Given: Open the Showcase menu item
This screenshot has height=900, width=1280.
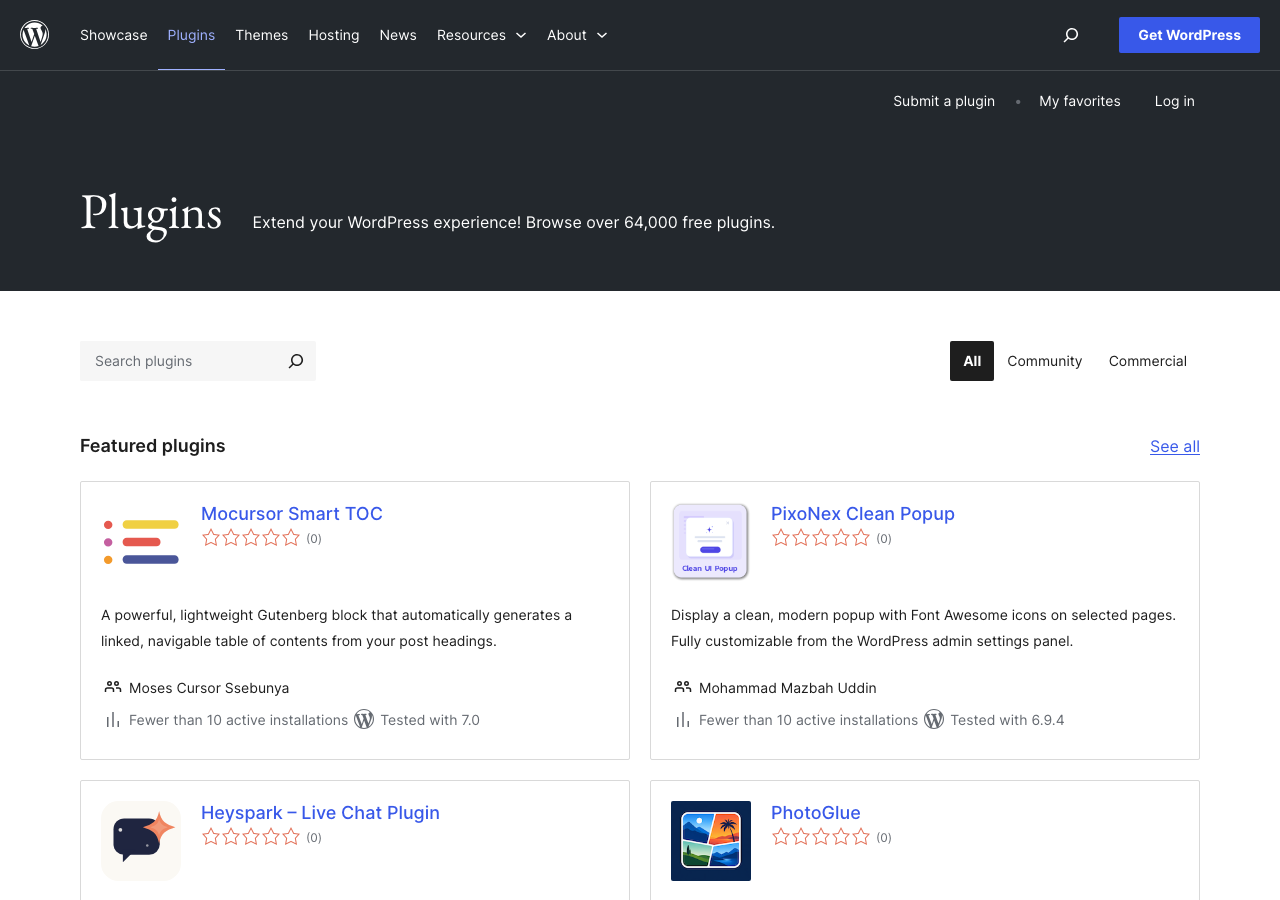Looking at the screenshot, I should point(114,35).
